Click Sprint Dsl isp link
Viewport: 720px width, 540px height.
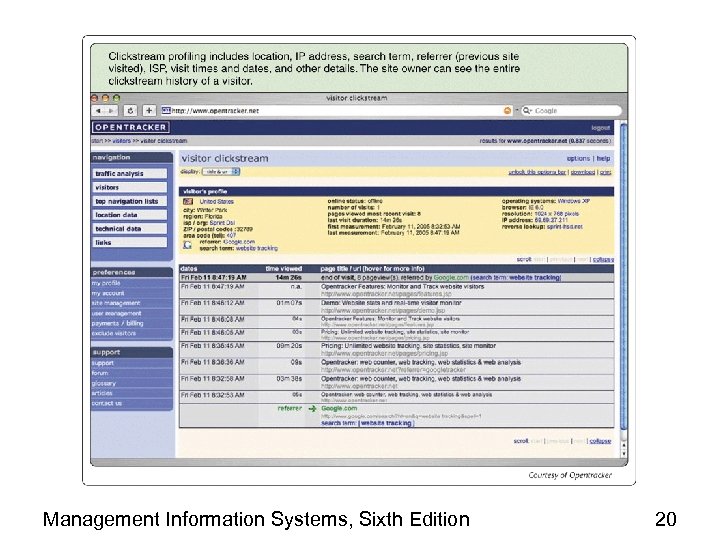click(222, 223)
